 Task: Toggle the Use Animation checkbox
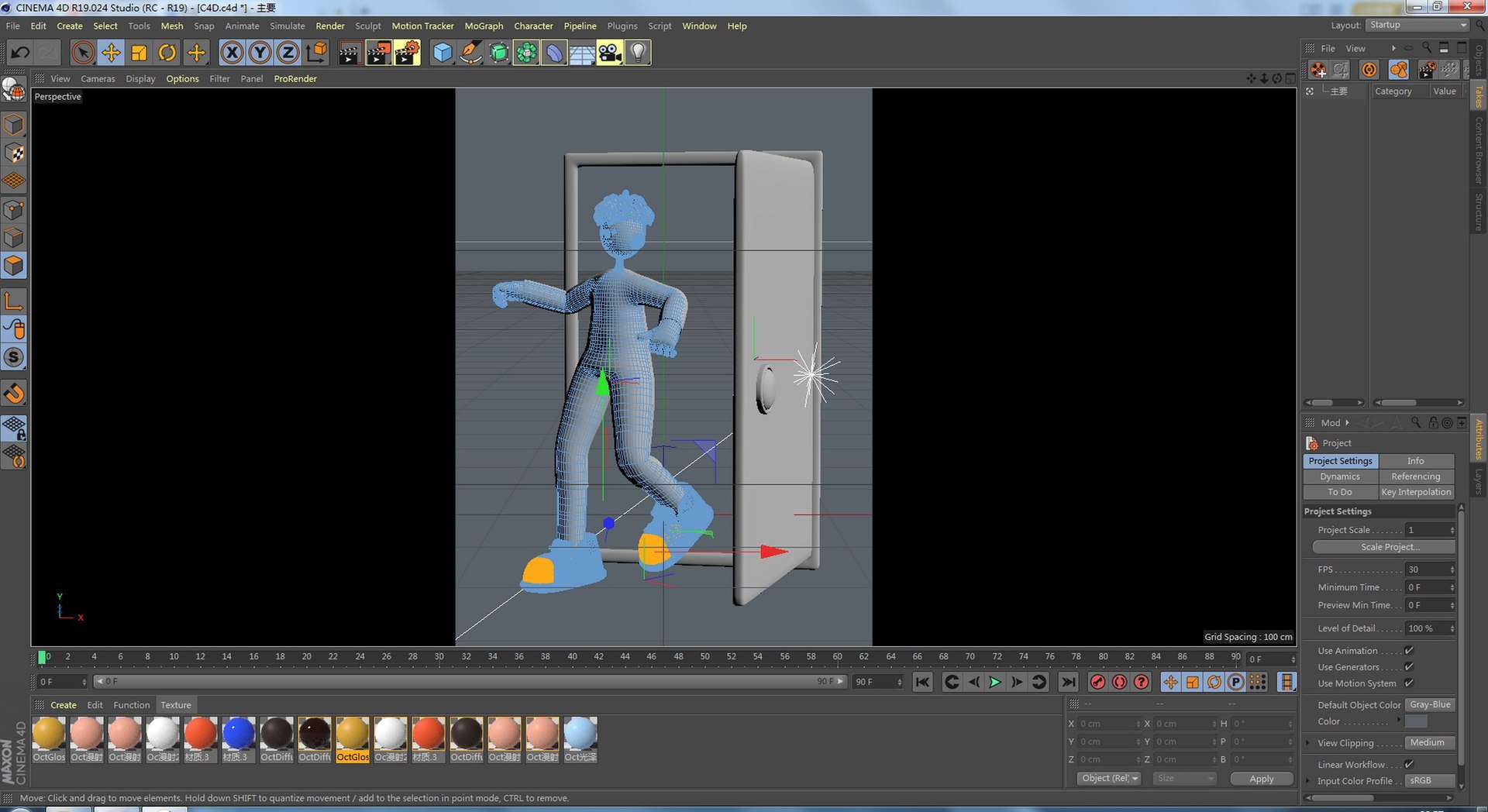point(1409,650)
